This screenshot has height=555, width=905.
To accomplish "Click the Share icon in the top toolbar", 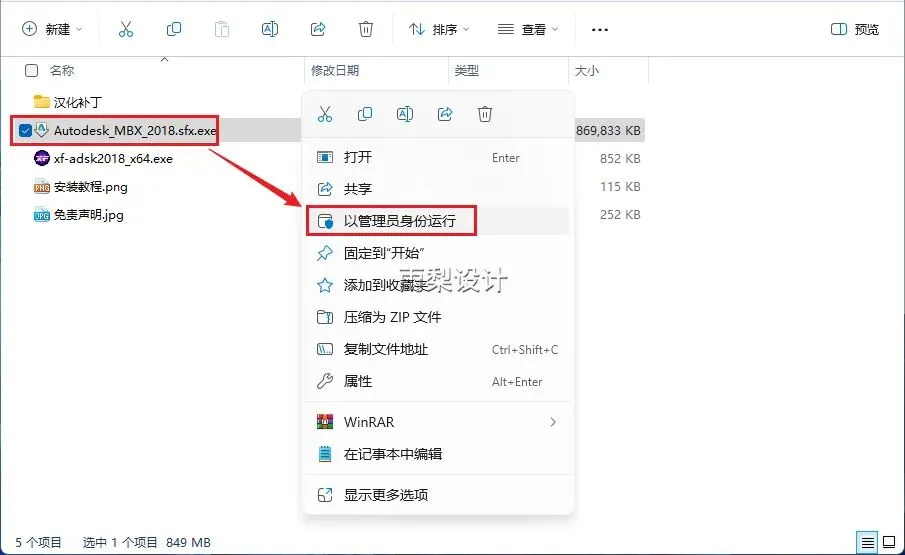I will (x=318, y=29).
